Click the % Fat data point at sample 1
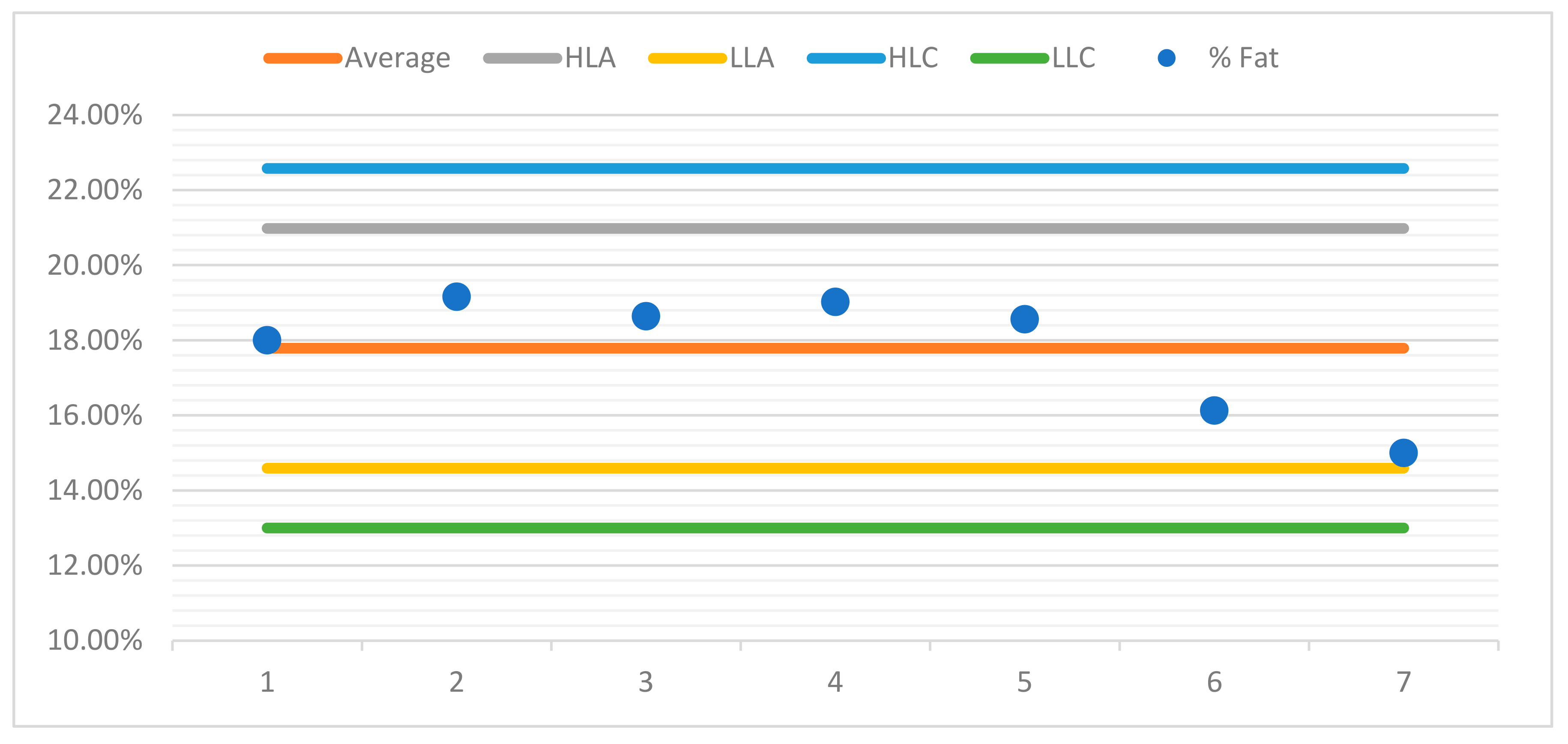 (266, 340)
